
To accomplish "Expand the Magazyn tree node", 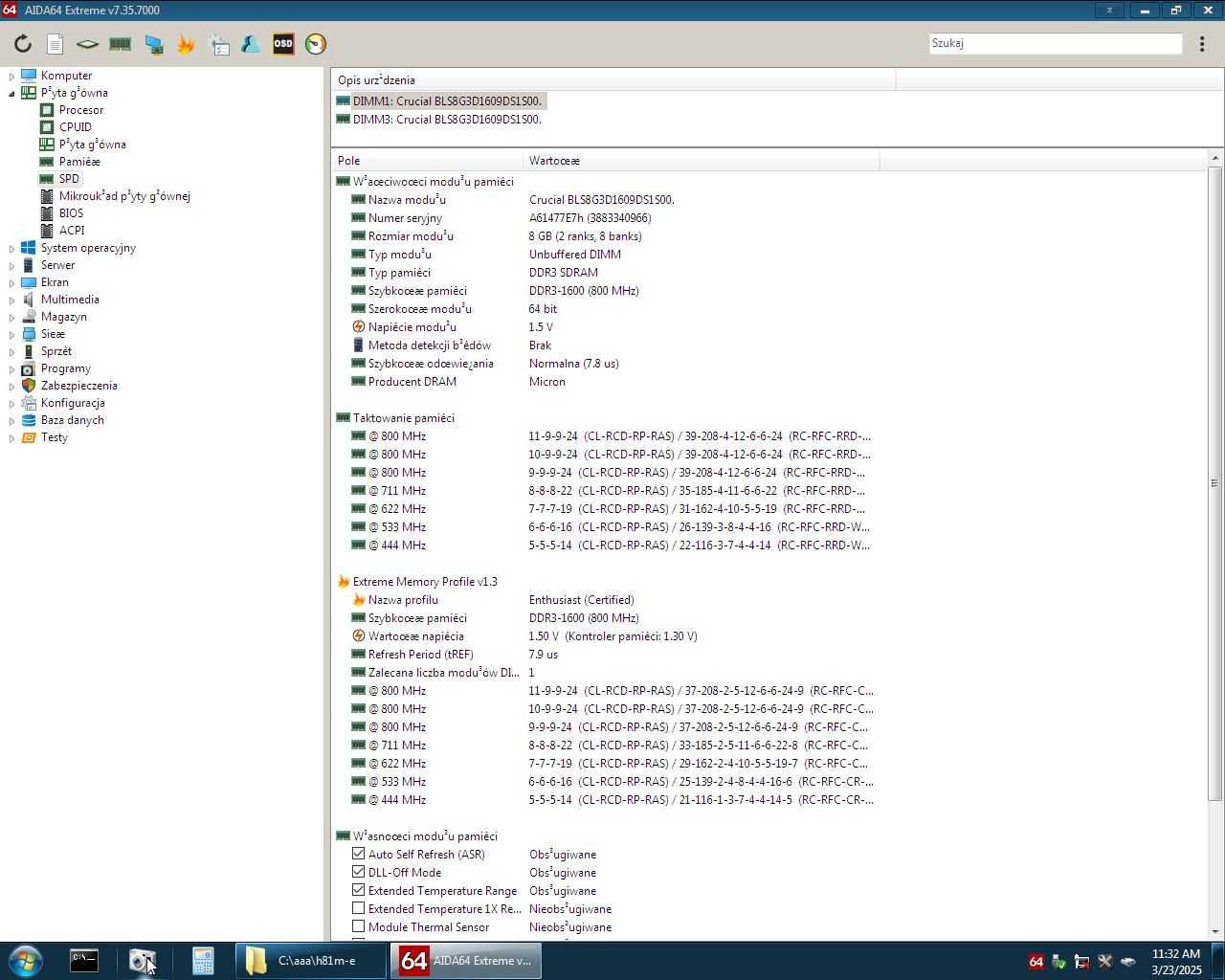I will click(x=11, y=317).
